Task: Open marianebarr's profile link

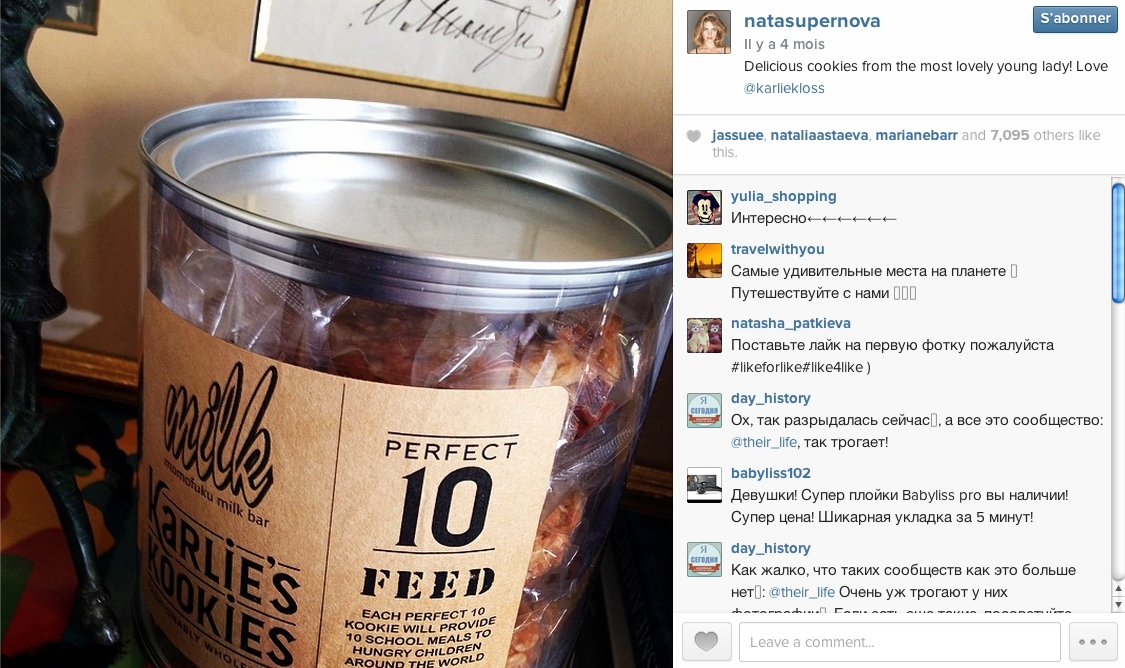Action: tap(916, 135)
